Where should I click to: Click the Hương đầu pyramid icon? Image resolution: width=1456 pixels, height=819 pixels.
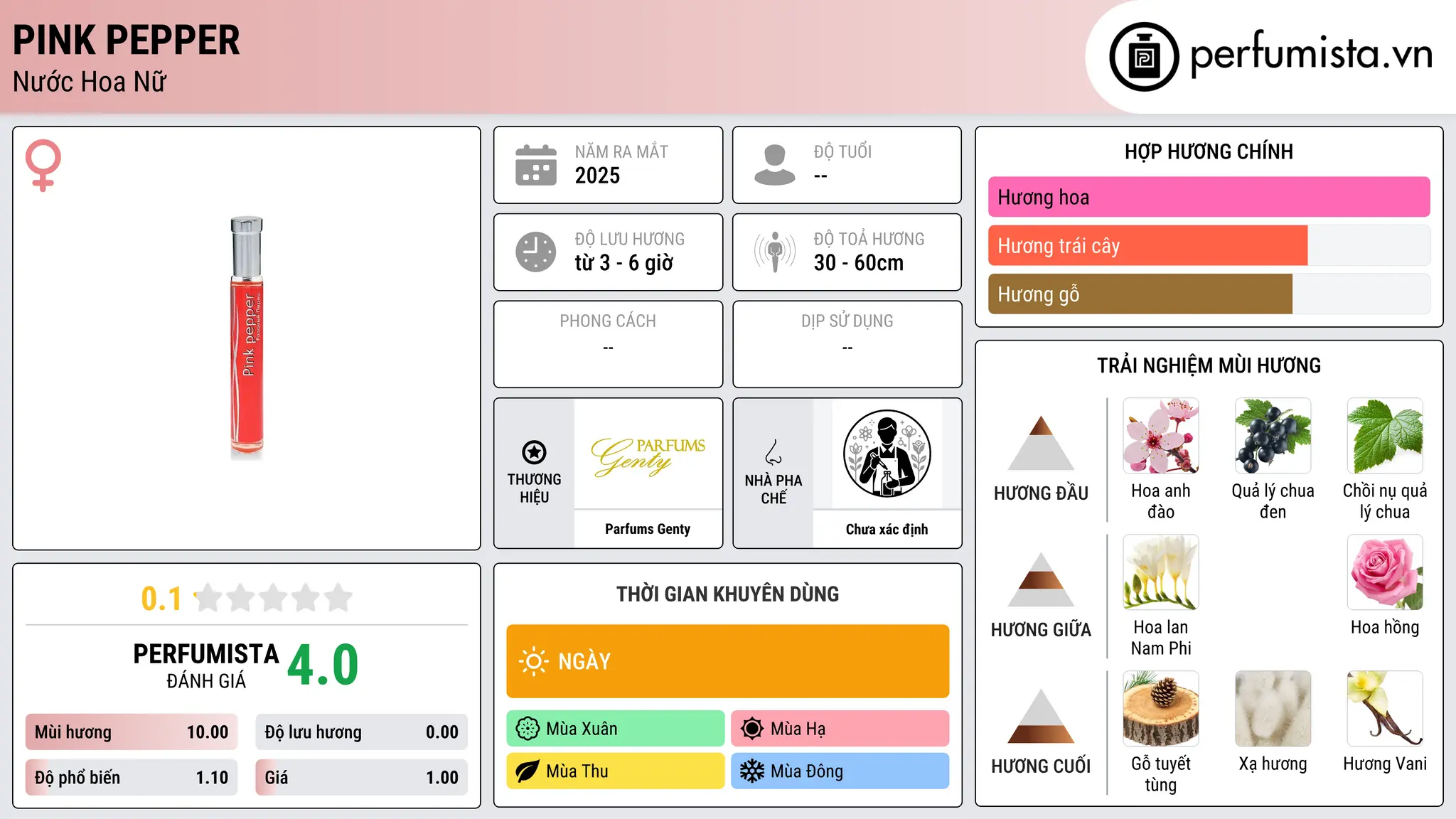(1041, 443)
